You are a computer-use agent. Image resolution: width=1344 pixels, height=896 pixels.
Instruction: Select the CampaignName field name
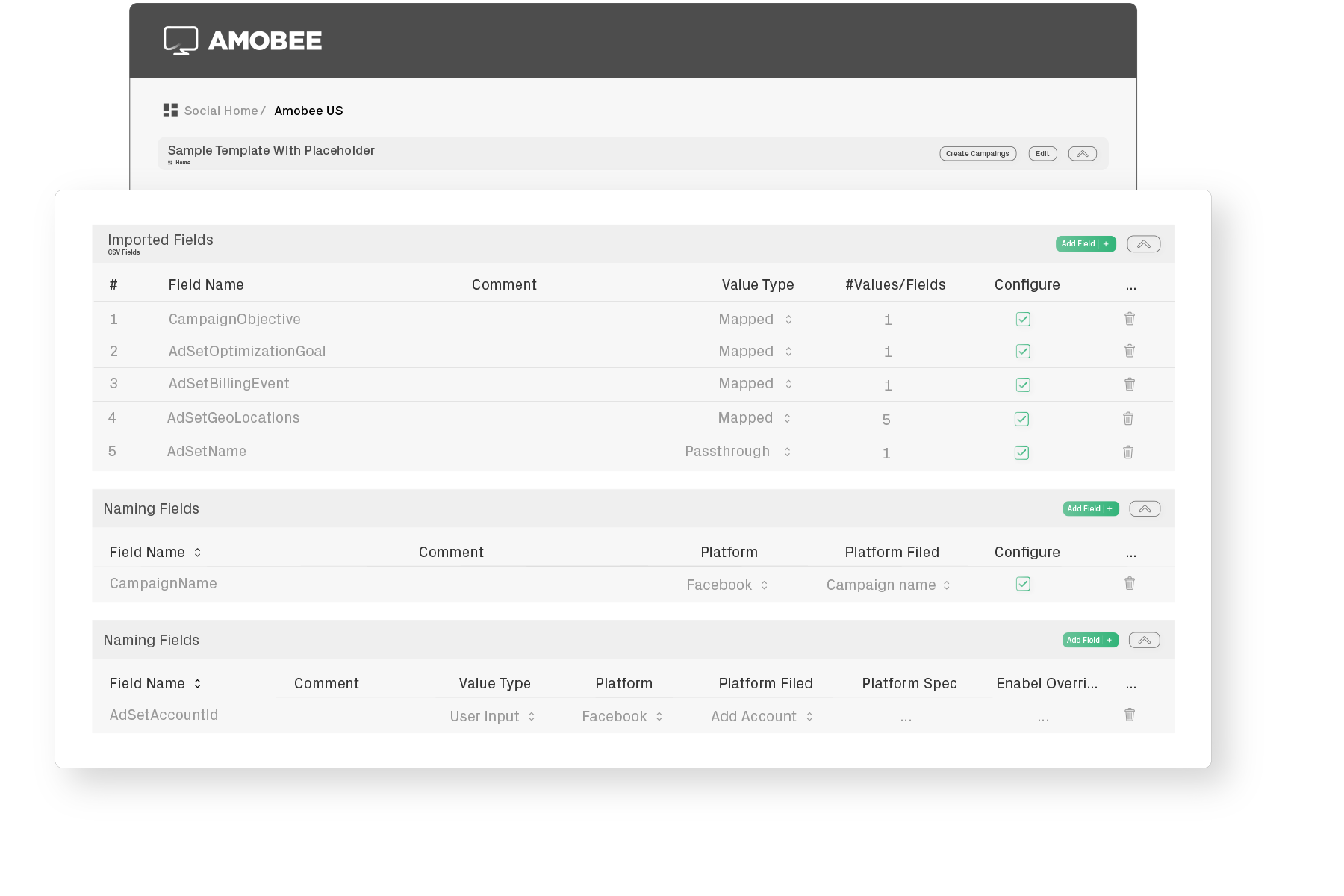(163, 584)
